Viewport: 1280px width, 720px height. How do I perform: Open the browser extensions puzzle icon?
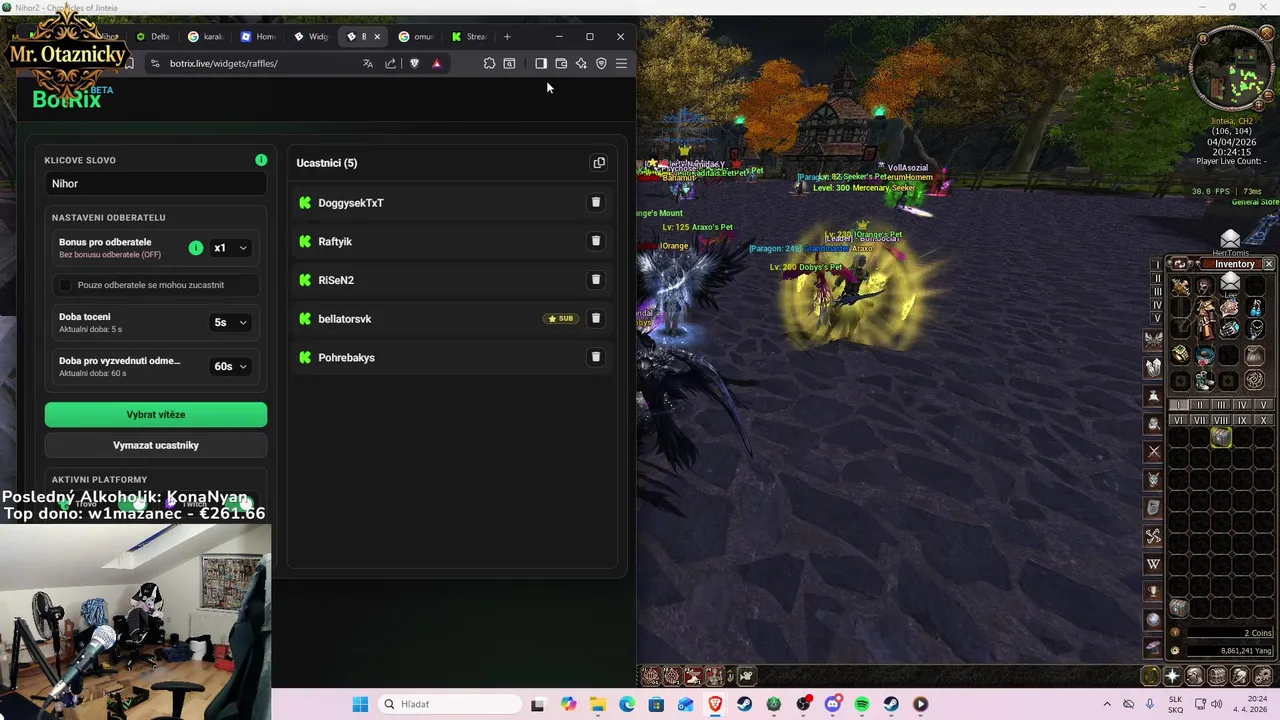point(489,63)
